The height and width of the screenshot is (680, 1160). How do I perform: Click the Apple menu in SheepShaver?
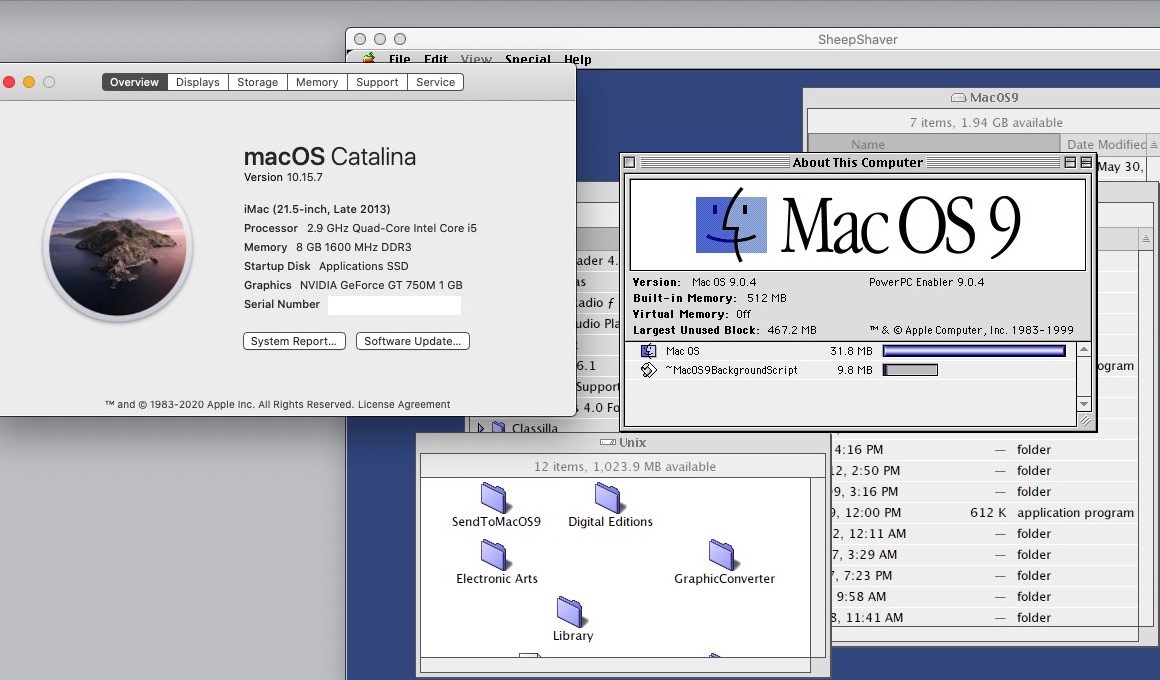pos(368,58)
